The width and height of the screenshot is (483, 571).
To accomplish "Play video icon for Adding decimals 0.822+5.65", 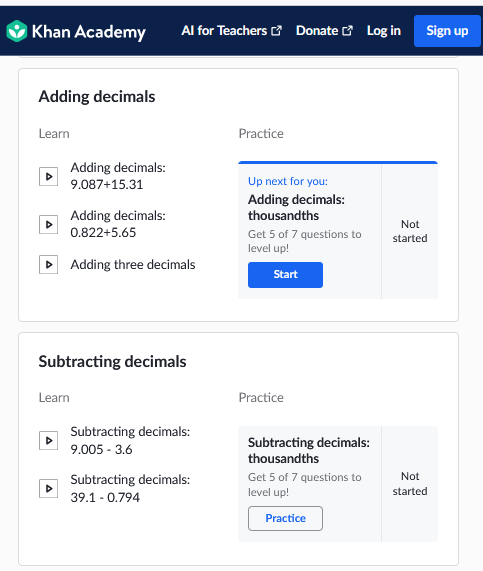I will (48, 224).
